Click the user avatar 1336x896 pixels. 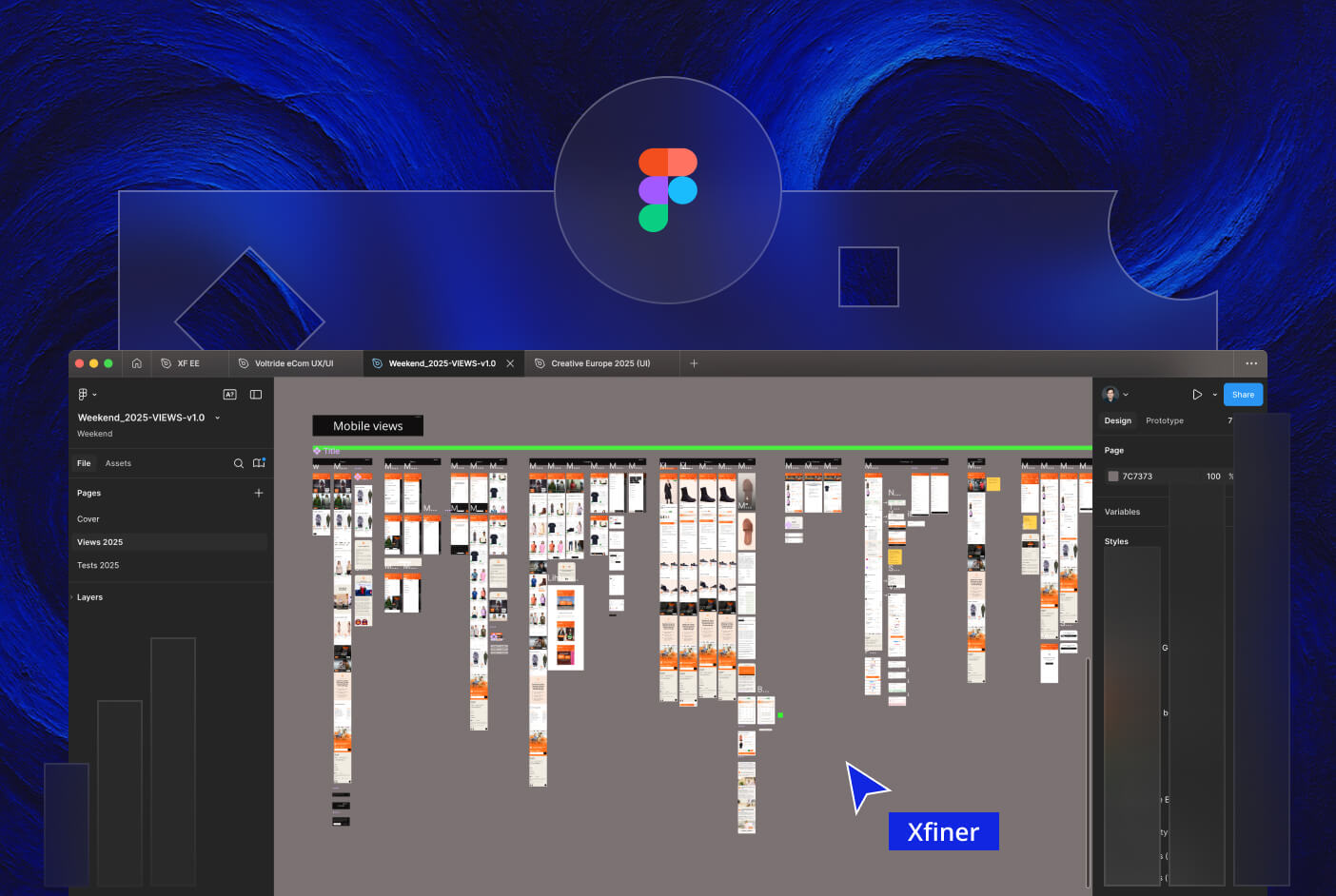click(1110, 394)
